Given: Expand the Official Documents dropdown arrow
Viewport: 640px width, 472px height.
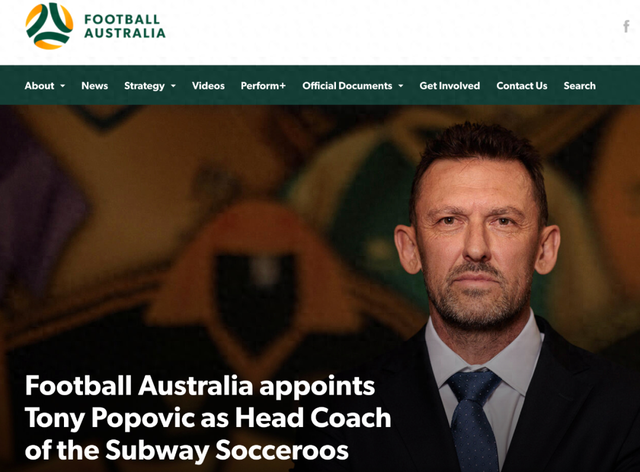Looking at the screenshot, I should pos(400,86).
